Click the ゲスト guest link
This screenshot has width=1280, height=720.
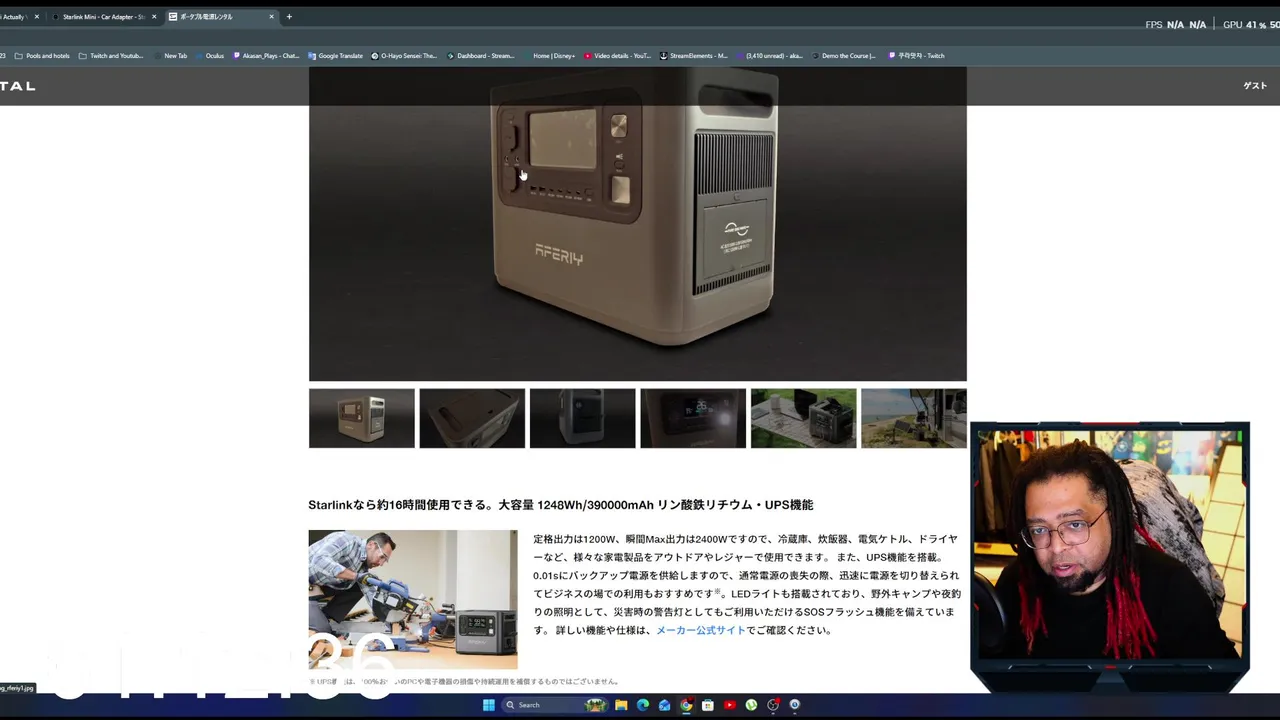[1255, 86]
